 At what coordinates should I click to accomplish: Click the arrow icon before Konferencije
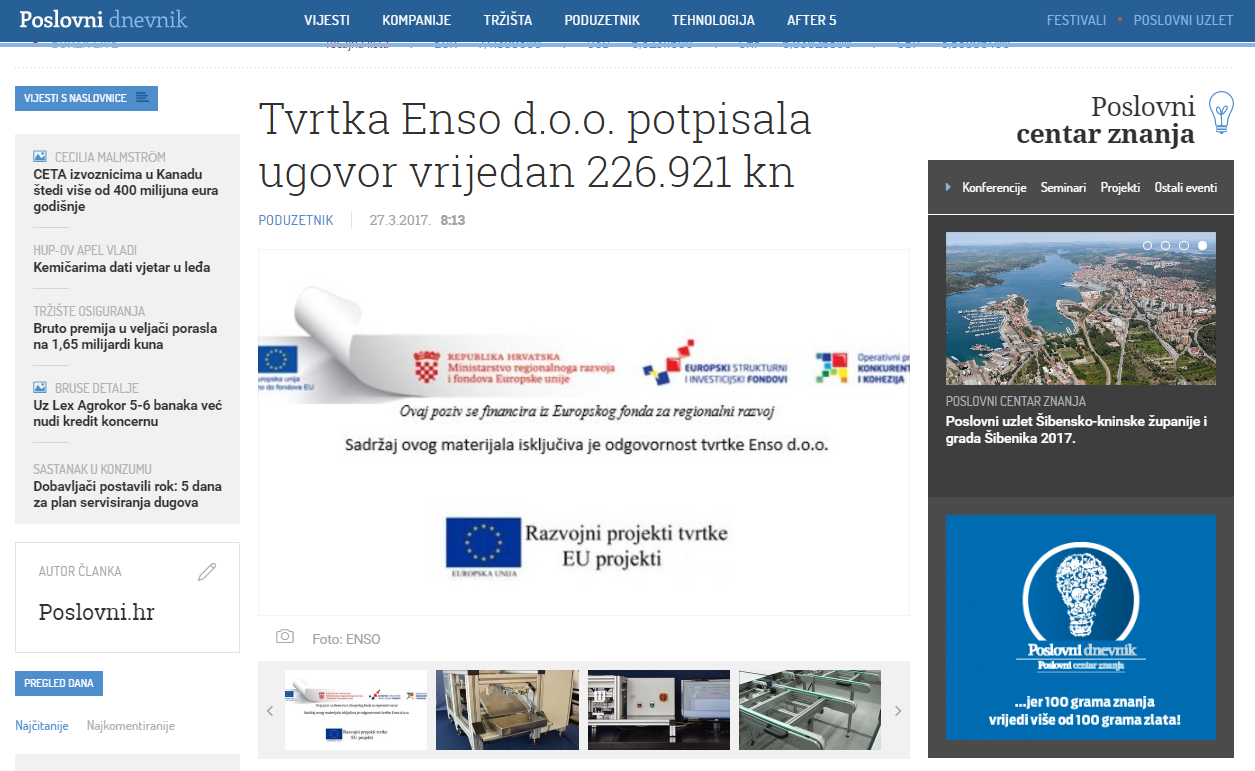pos(948,187)
